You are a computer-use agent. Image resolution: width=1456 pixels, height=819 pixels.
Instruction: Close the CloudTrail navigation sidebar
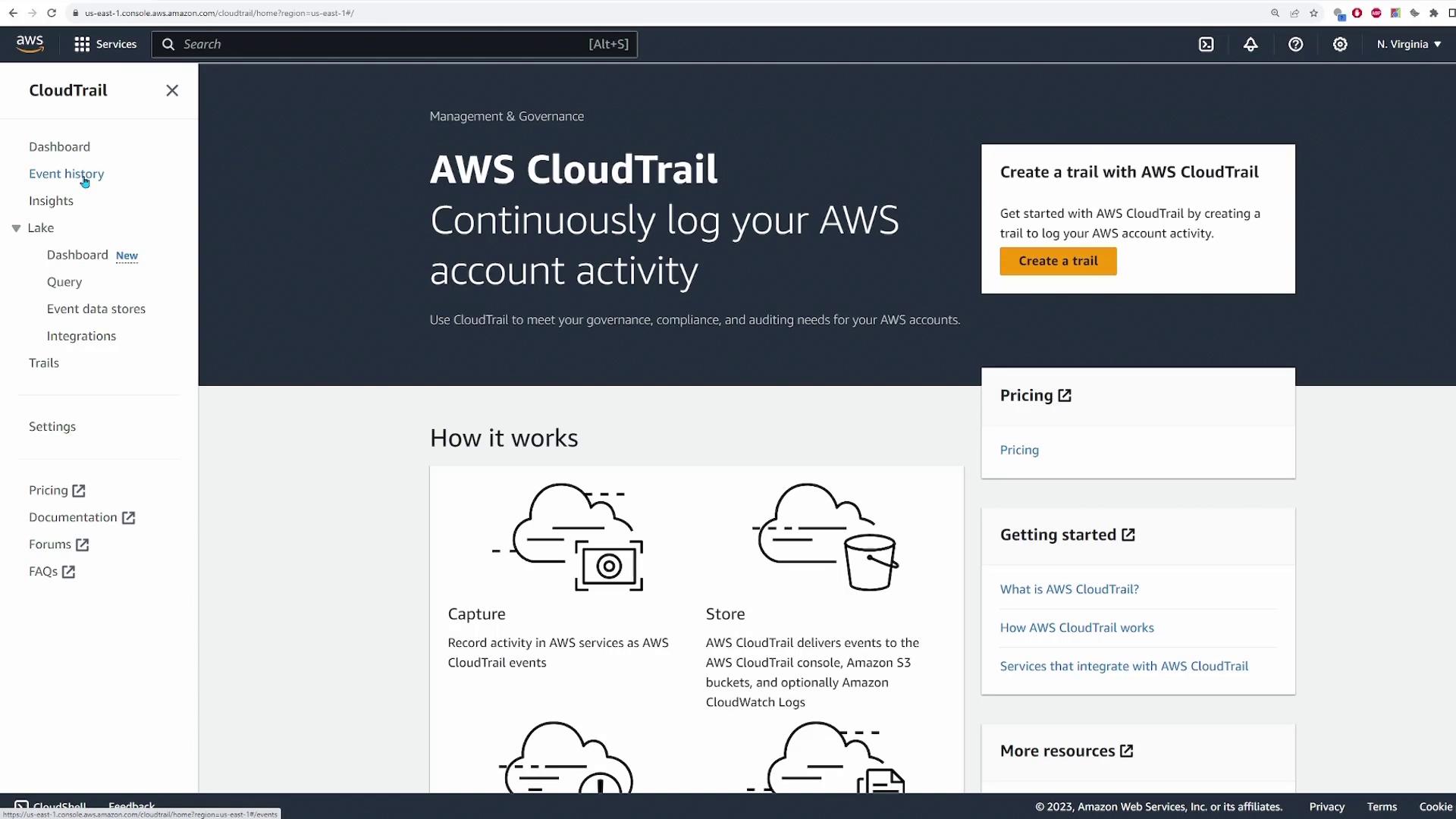(172, 90)
